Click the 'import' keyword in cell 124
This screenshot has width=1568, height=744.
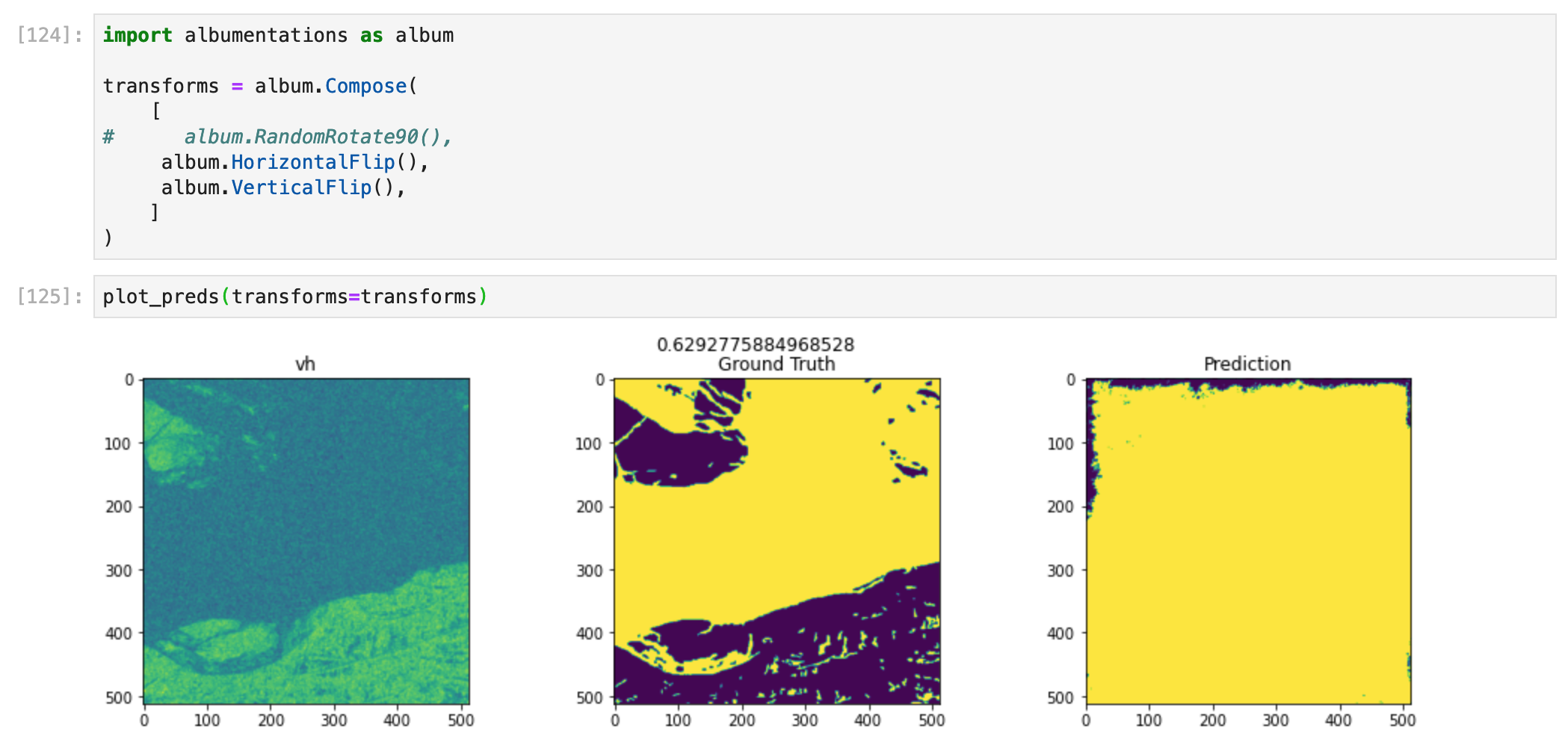point(138,36)
